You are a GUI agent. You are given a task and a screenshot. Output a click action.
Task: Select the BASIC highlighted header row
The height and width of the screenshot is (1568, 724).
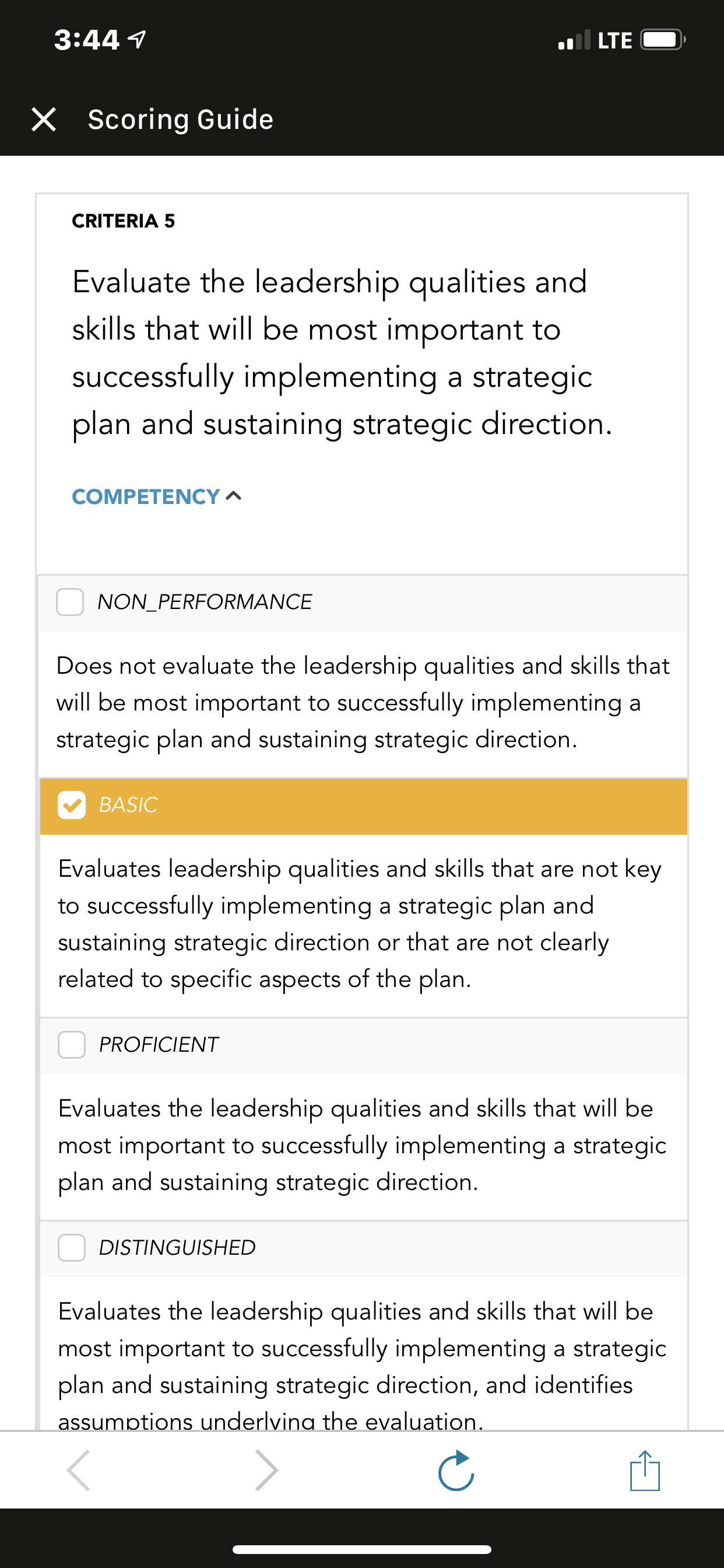pos(363,806)
